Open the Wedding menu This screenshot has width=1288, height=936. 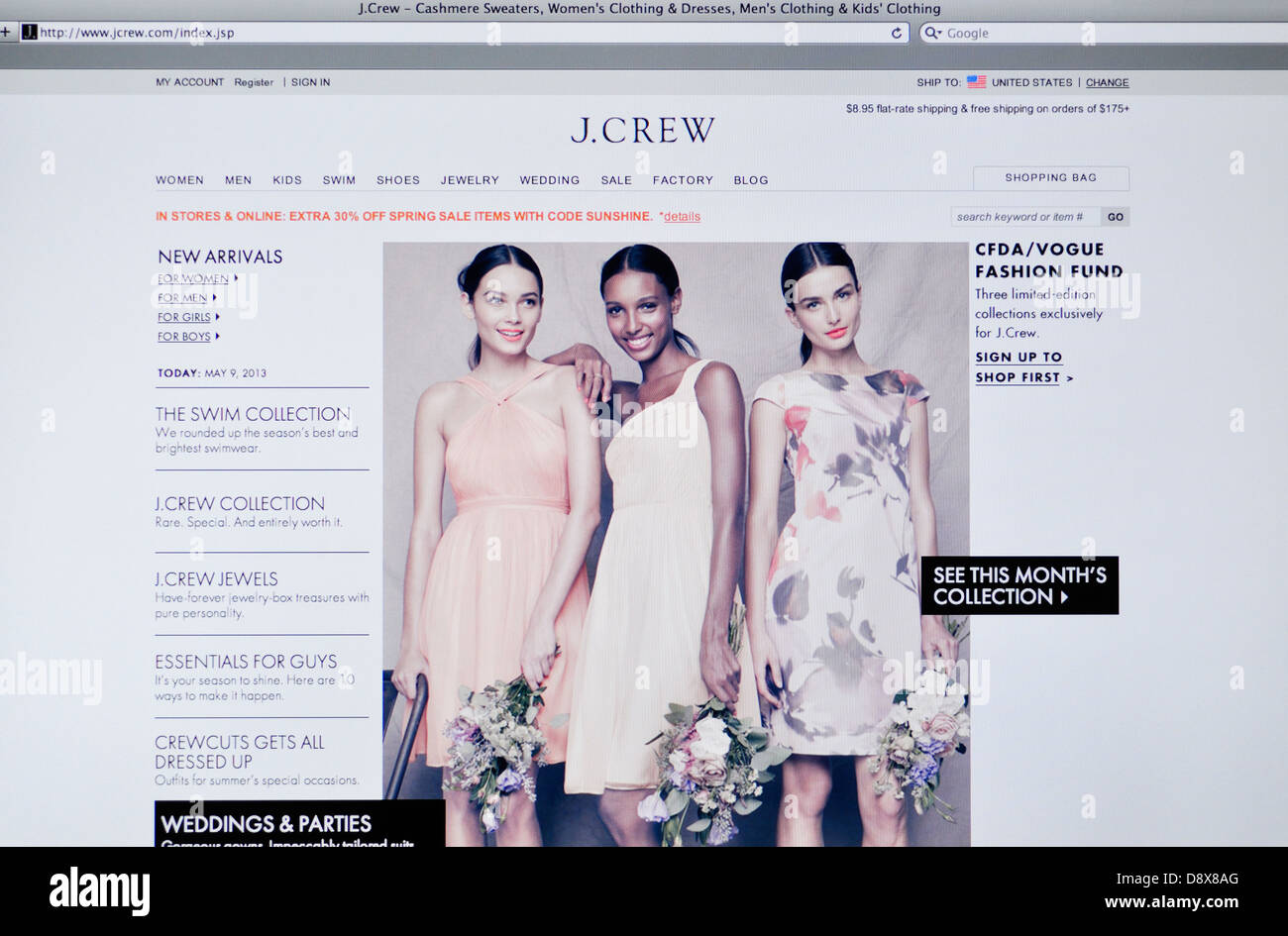550,180
